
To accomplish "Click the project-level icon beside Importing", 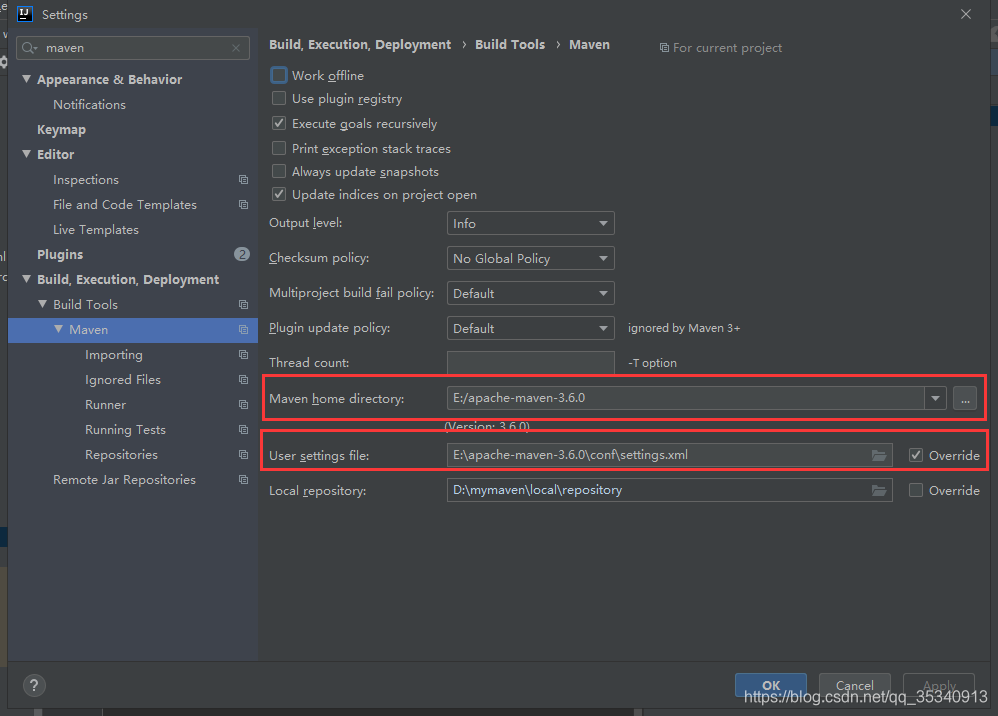I will 243,354.
